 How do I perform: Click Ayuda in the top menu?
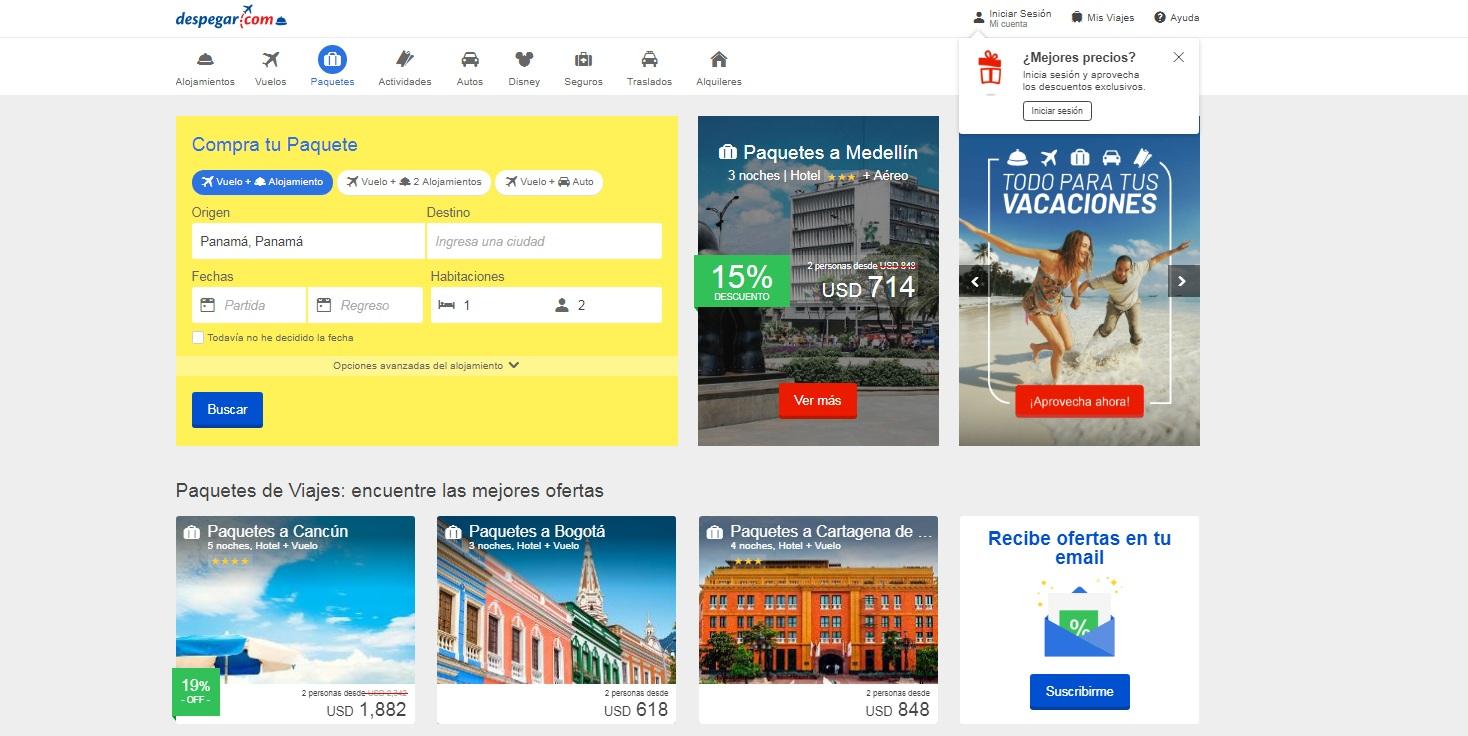click(x=1176, y=18)
